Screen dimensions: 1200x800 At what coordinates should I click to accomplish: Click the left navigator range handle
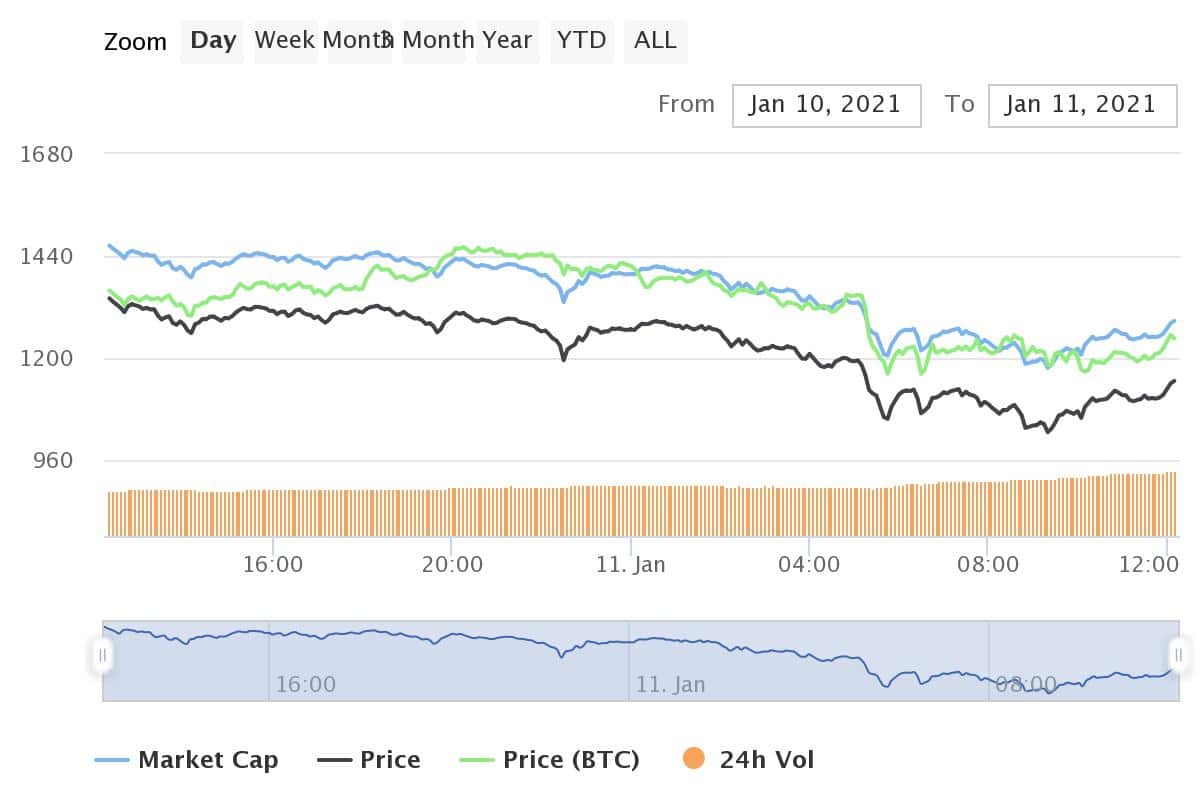click(102, 656)
